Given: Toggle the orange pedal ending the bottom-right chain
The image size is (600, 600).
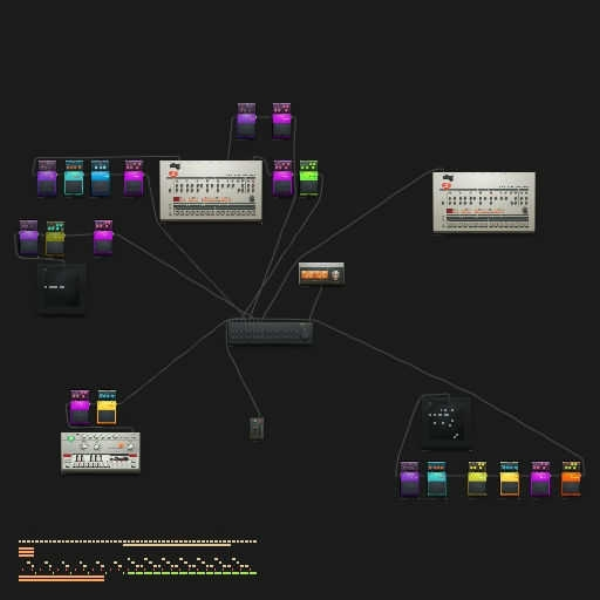Looking at the screenshot, I should point(571,485).
